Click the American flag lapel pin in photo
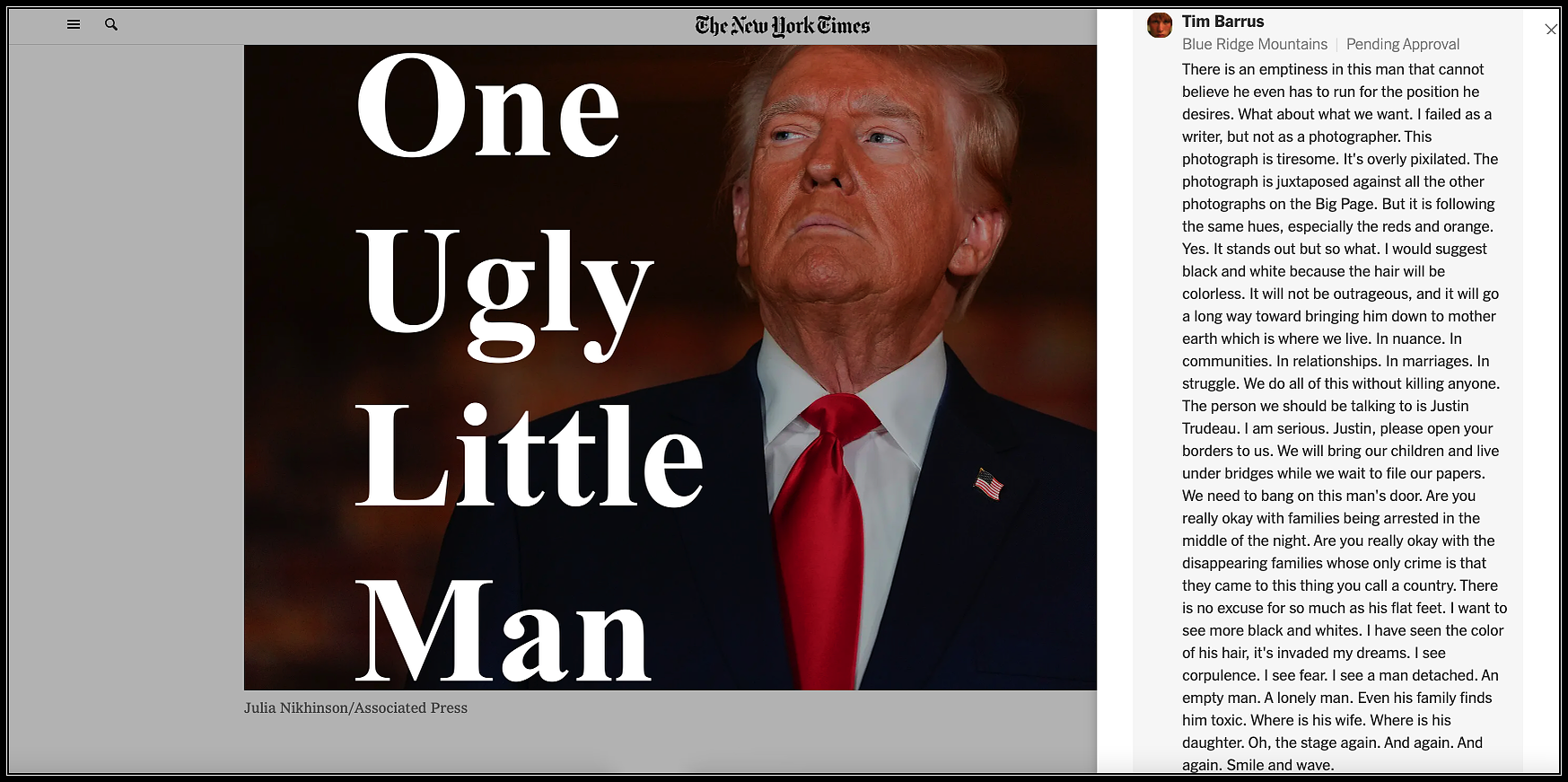The width and height of the screenshot is (1568, 782). click(988, 484)
